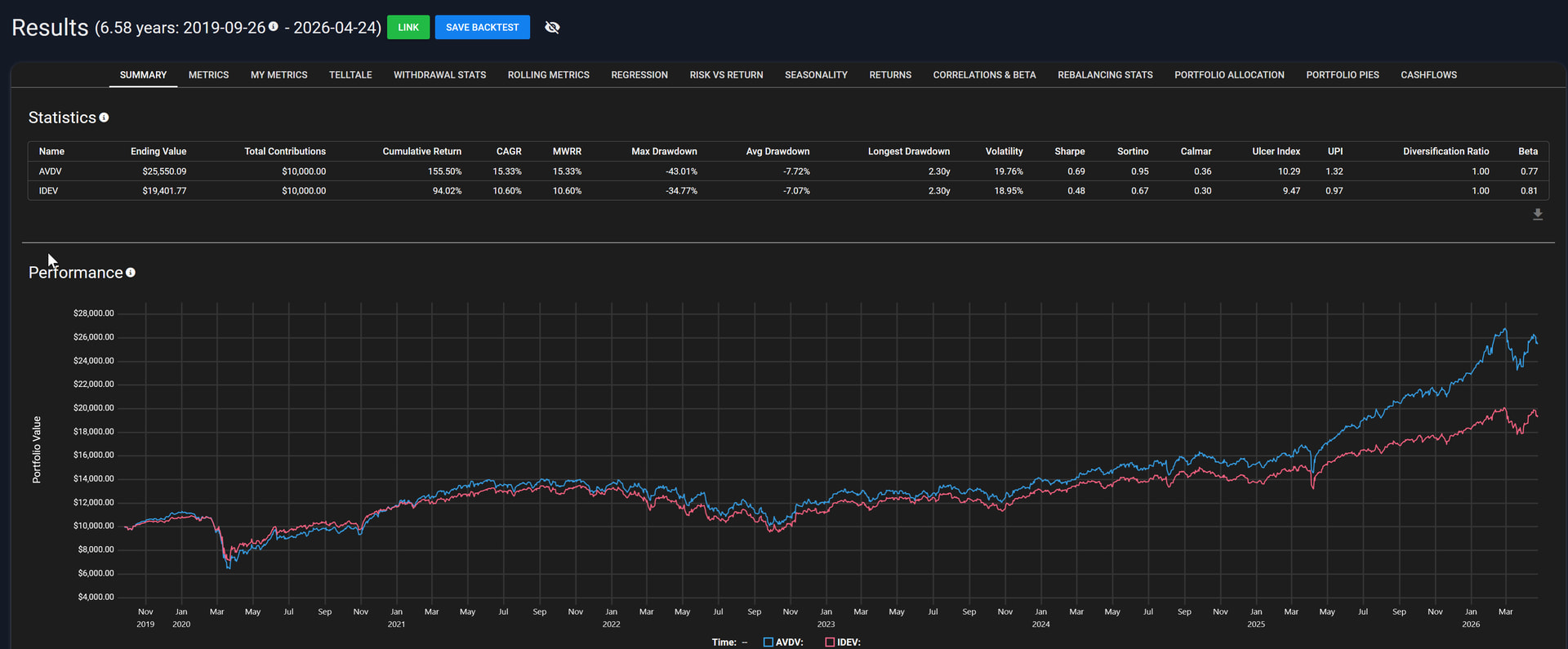
Task: Click the Performance info icon
Action: pos(131,273)
